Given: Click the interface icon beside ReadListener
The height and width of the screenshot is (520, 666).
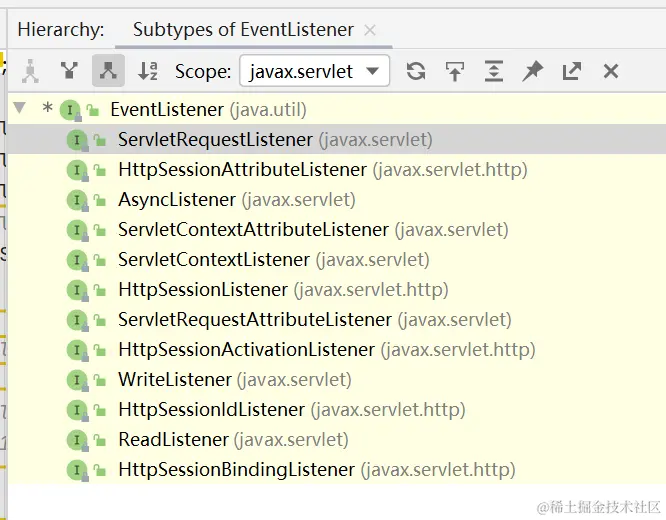Looking at the screenshot, I should coord(76,439).
